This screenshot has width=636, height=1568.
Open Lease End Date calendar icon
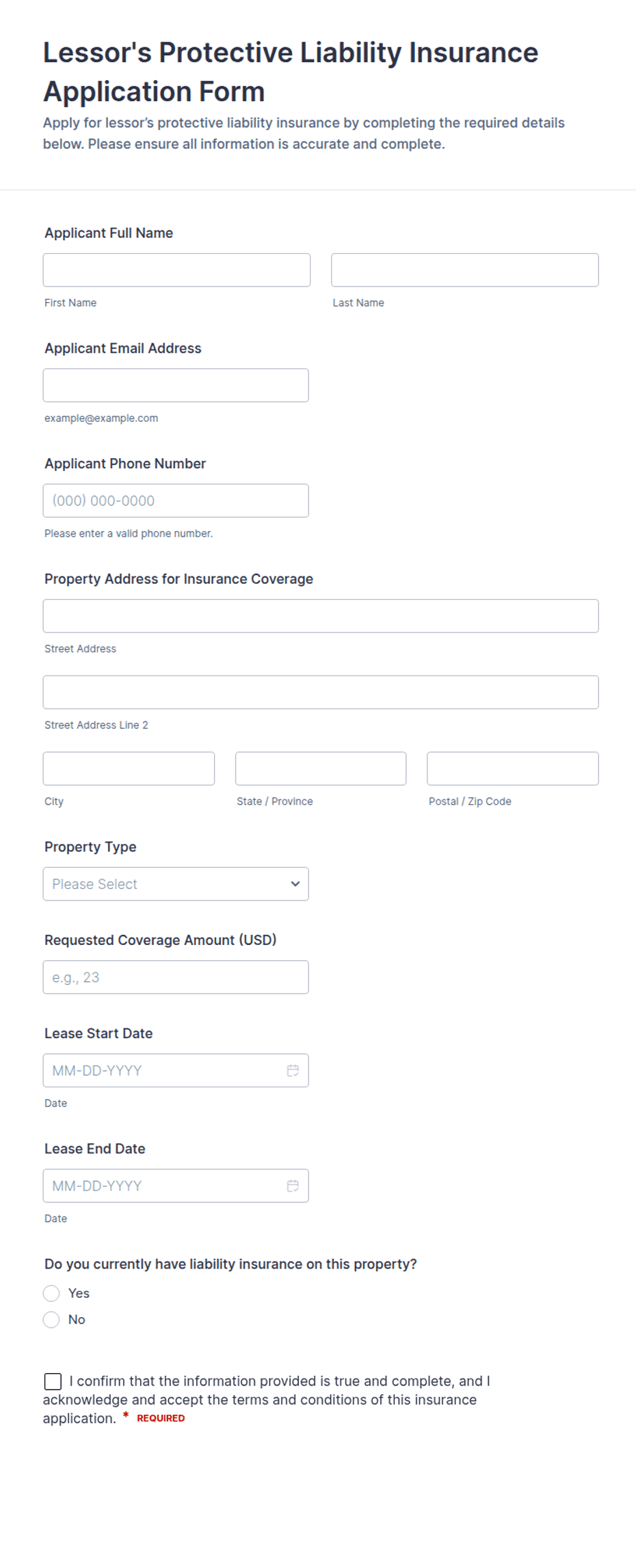pos(293,1186)
